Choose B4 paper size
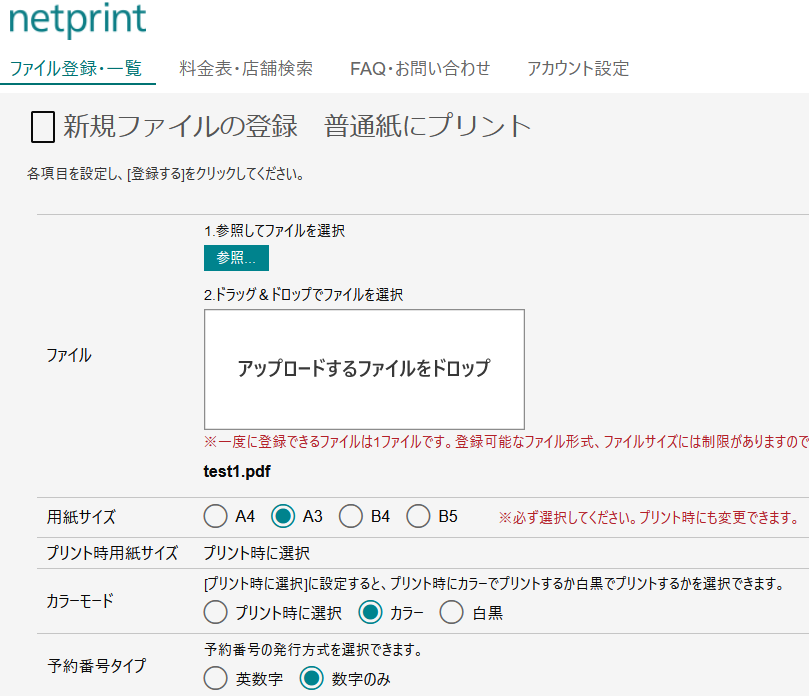The image size is (809, 696). (x=351, y=517)
